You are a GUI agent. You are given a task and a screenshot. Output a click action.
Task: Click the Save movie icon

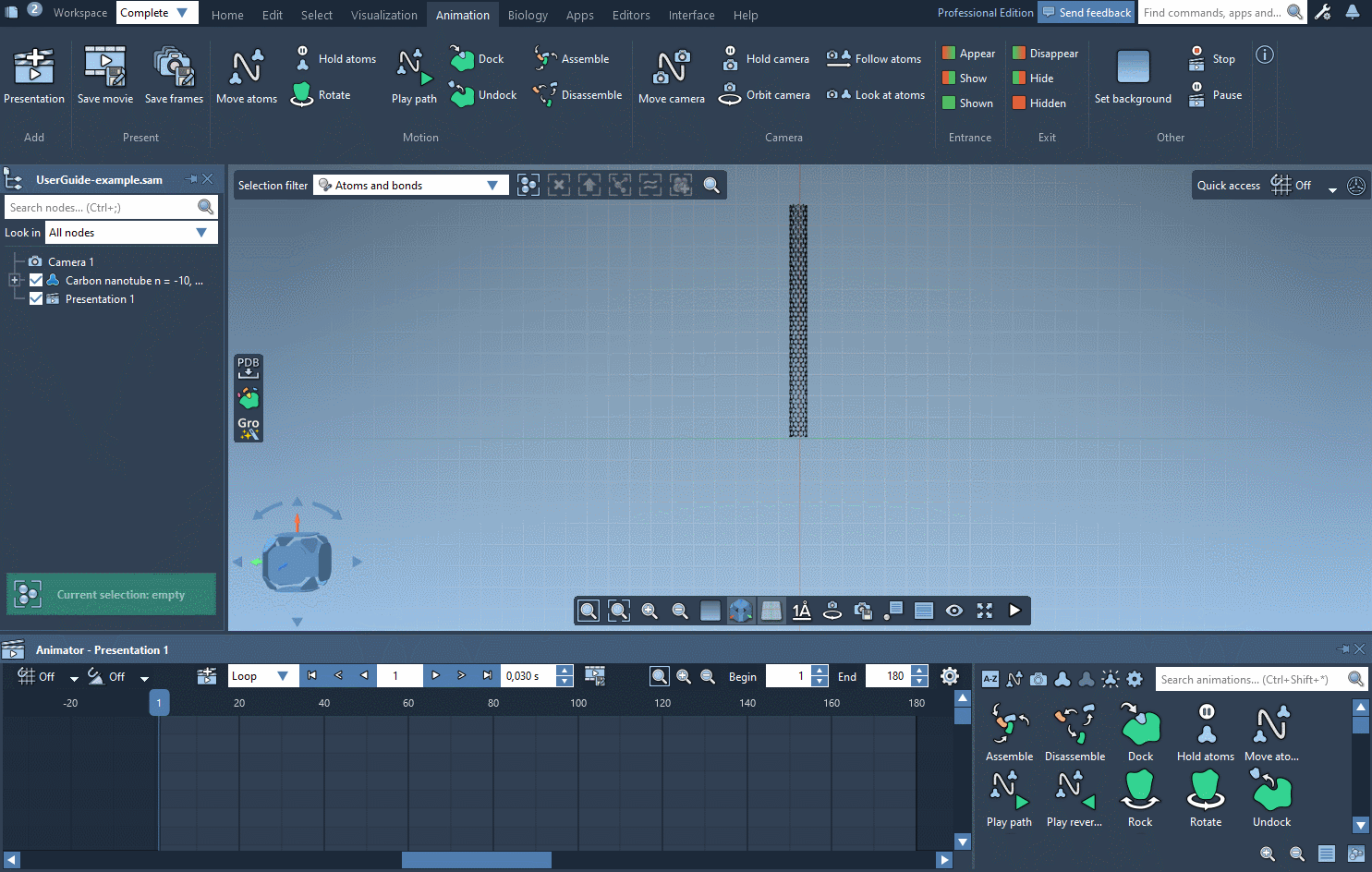point(104,74)
